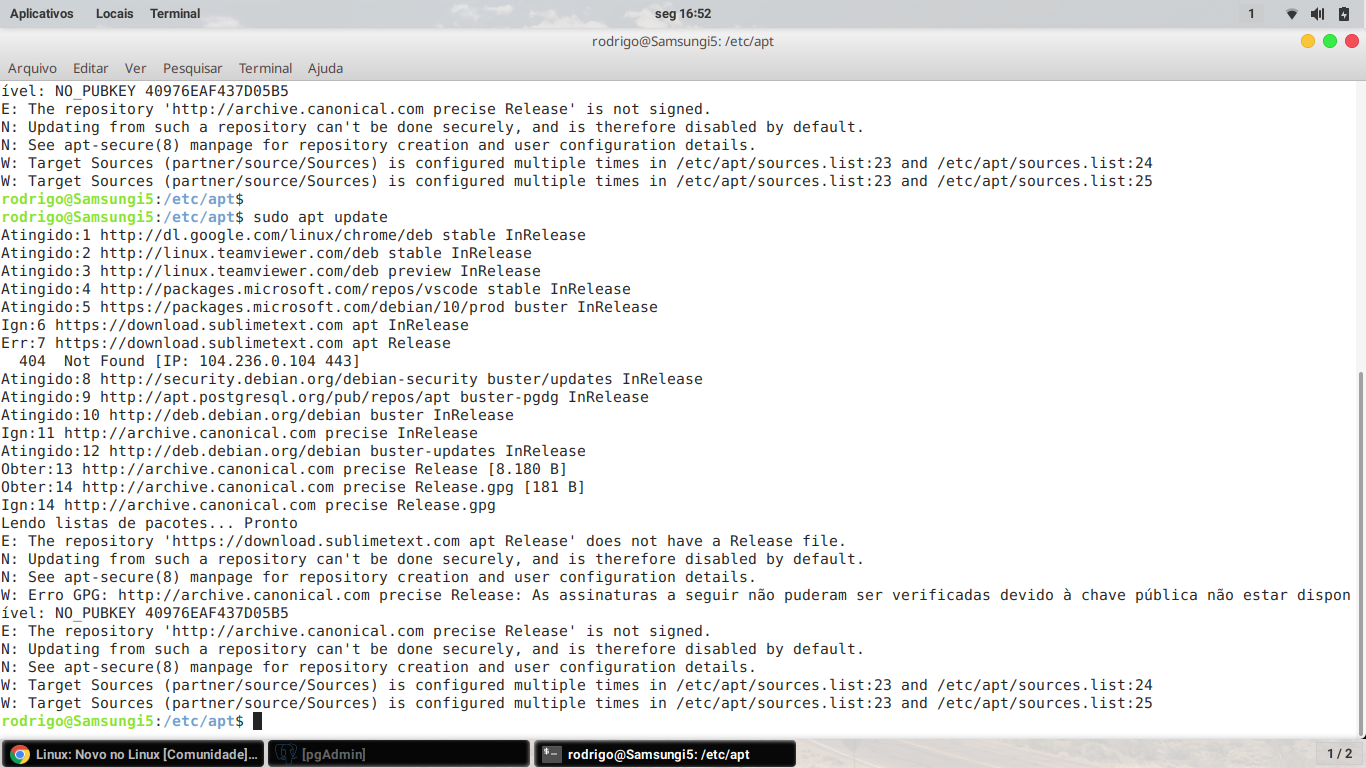This screenshot has width=1366, height=768.
Task: Click the Ign:14 precise Release.gpg line
Action: [248, 505]
